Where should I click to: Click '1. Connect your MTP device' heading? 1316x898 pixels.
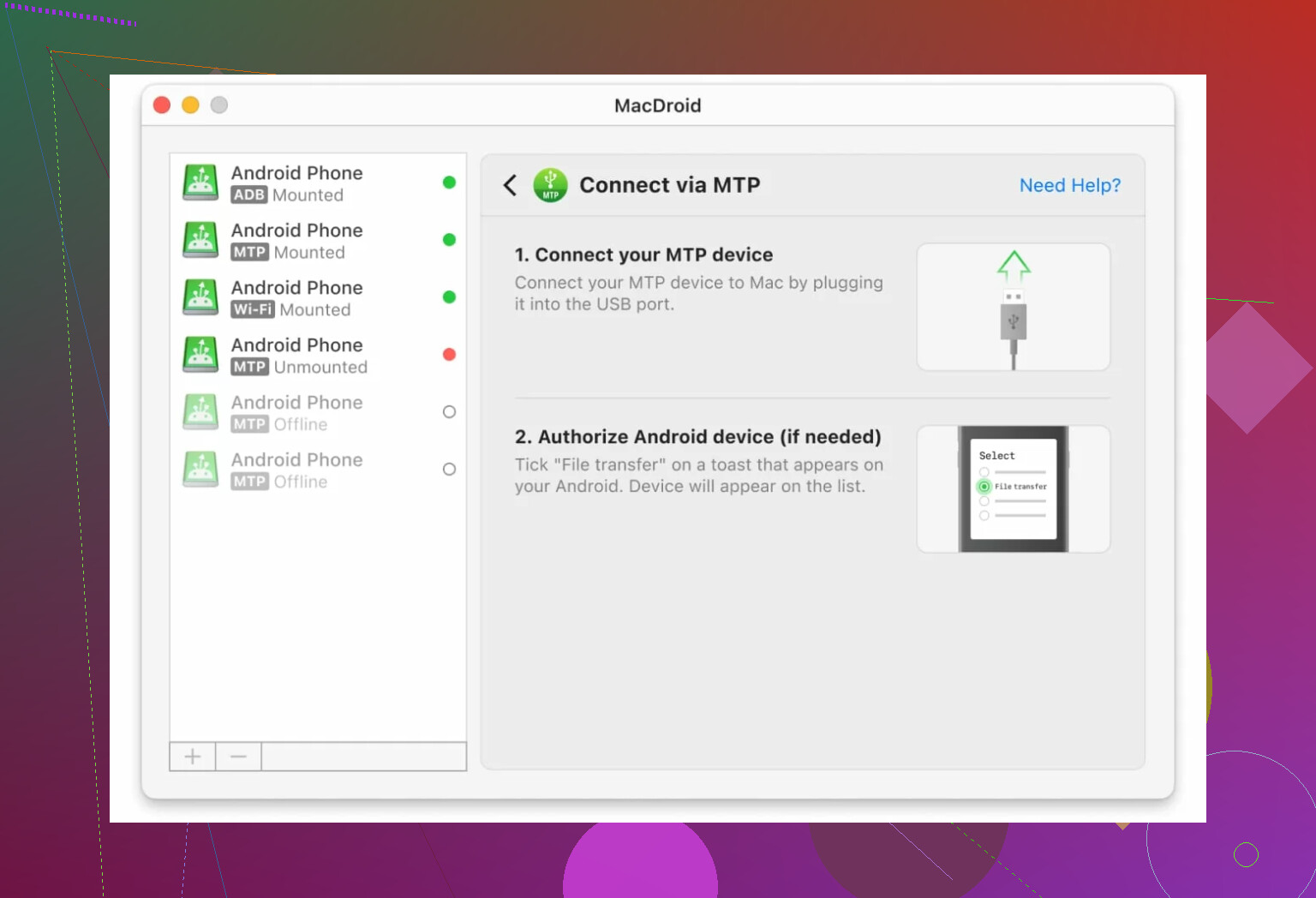coord(643,254)
